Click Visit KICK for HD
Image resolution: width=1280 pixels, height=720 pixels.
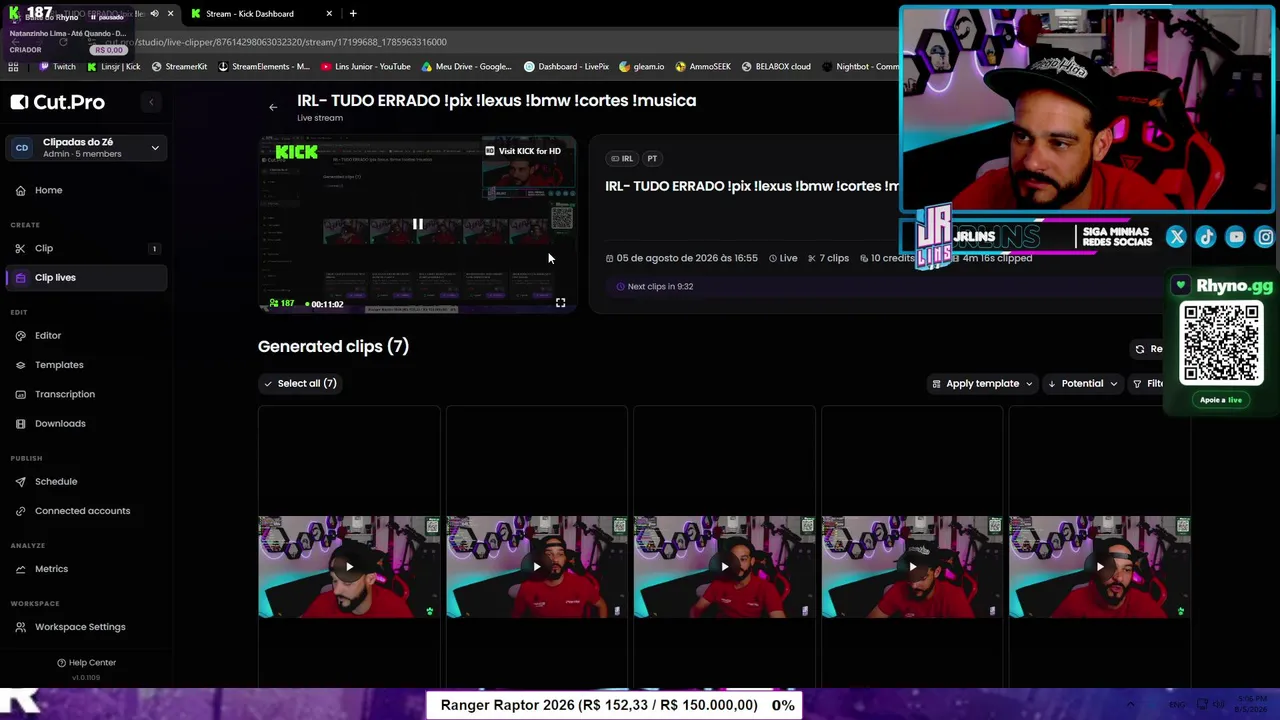tap(523, 151)
